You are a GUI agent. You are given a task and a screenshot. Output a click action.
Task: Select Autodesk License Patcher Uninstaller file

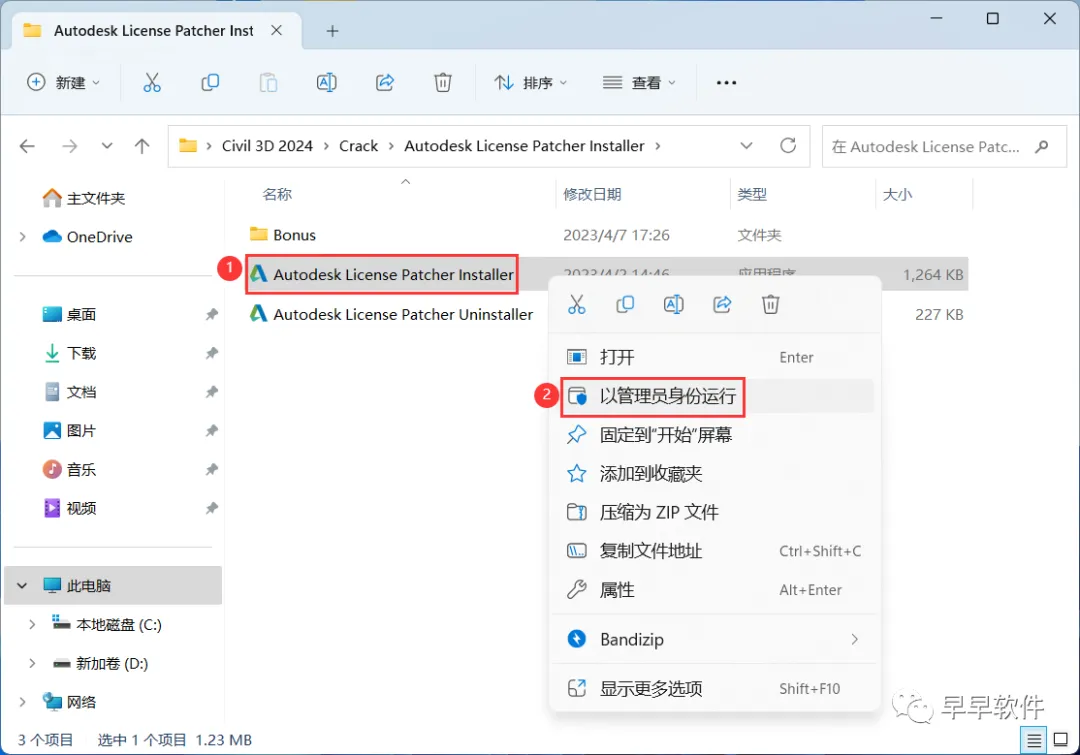[x=403, y=315]
